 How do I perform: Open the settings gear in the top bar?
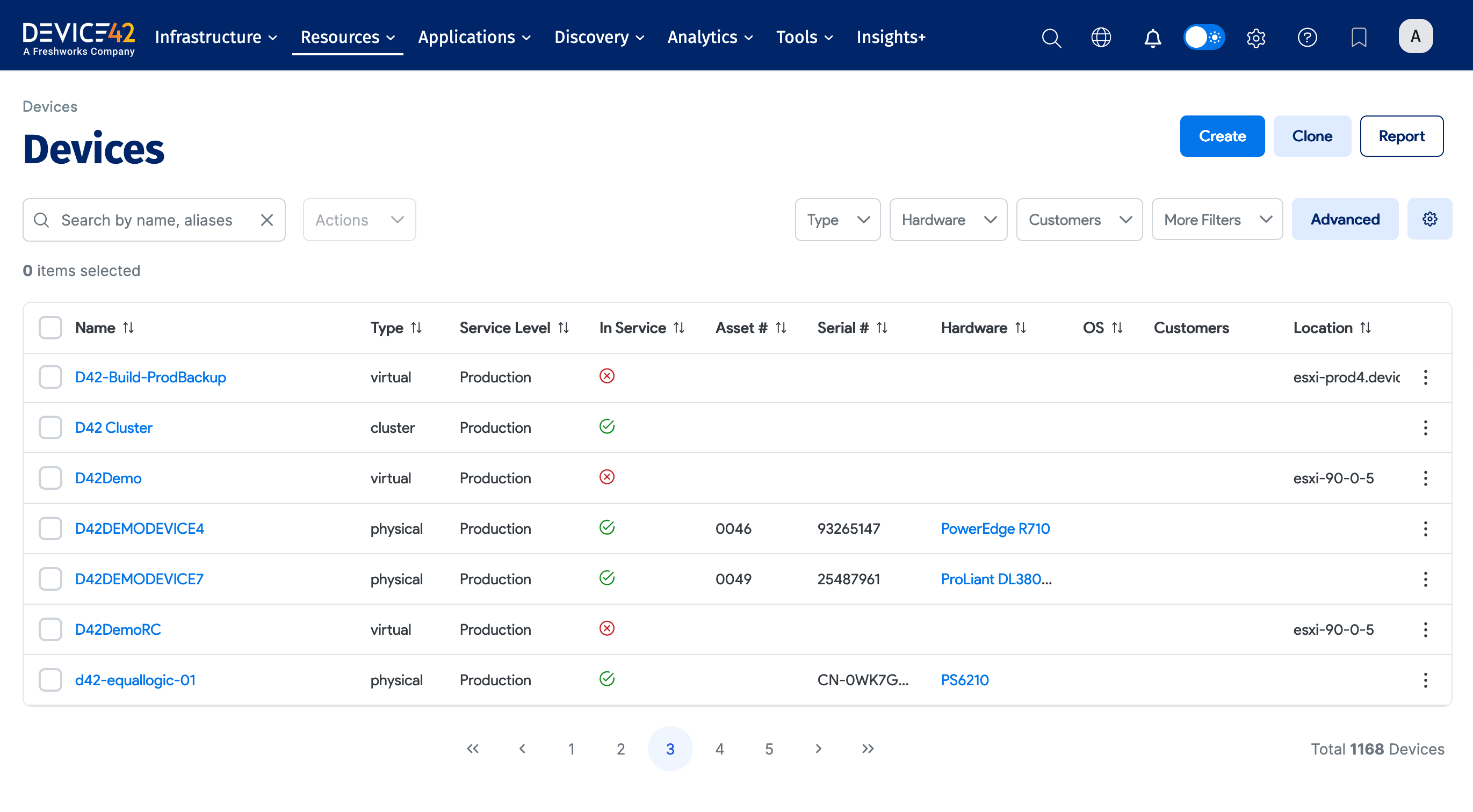pos(1256,37)
